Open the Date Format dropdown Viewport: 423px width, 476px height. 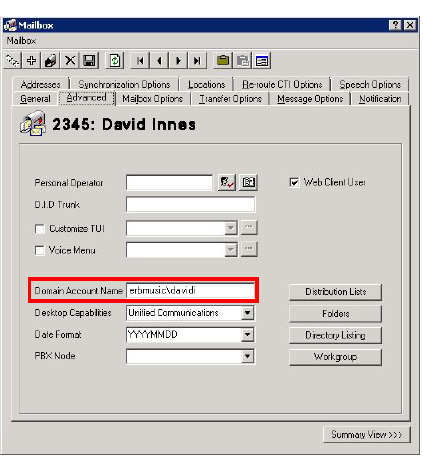pos(247,335)
